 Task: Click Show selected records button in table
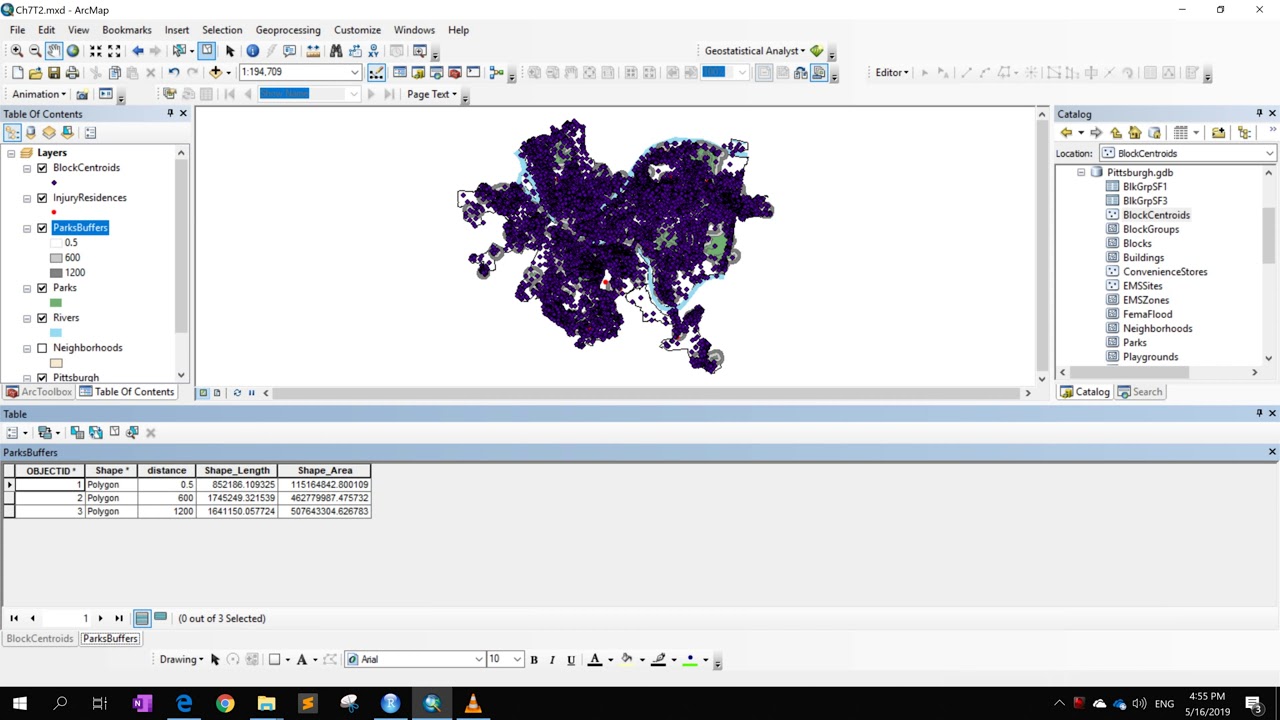tap(160, 618)
